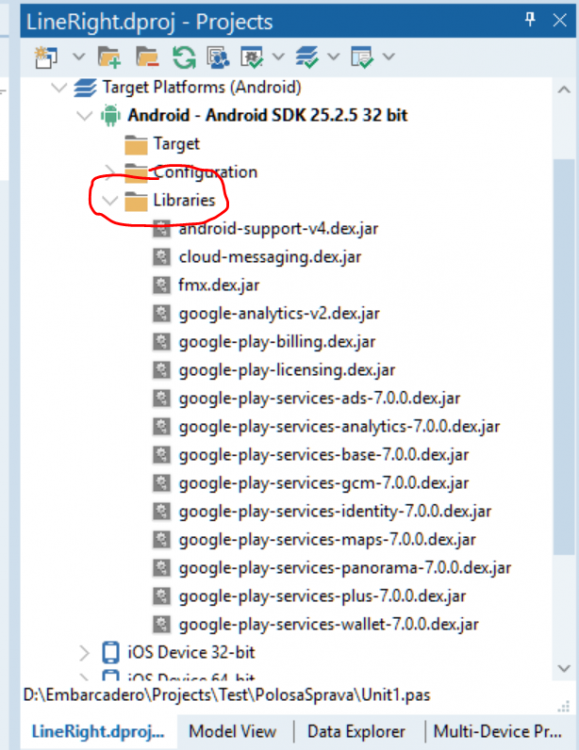Select the Target folder item
The height and width of the screenshot is (750, 579).
pos(176,143)
